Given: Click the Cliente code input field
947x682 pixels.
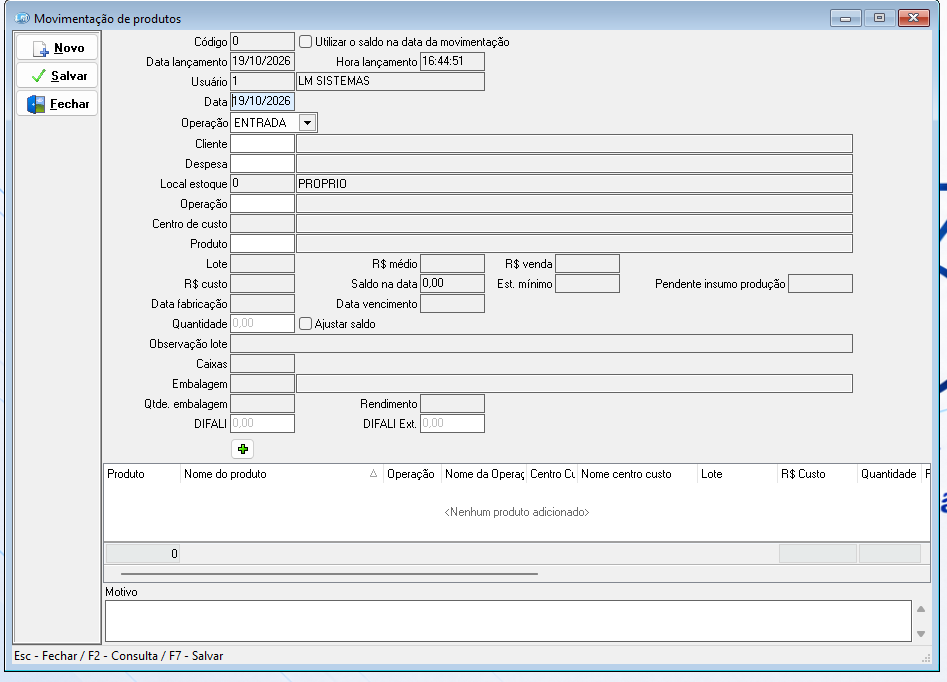Looking at the screenshot, I should tap(262, 144).
